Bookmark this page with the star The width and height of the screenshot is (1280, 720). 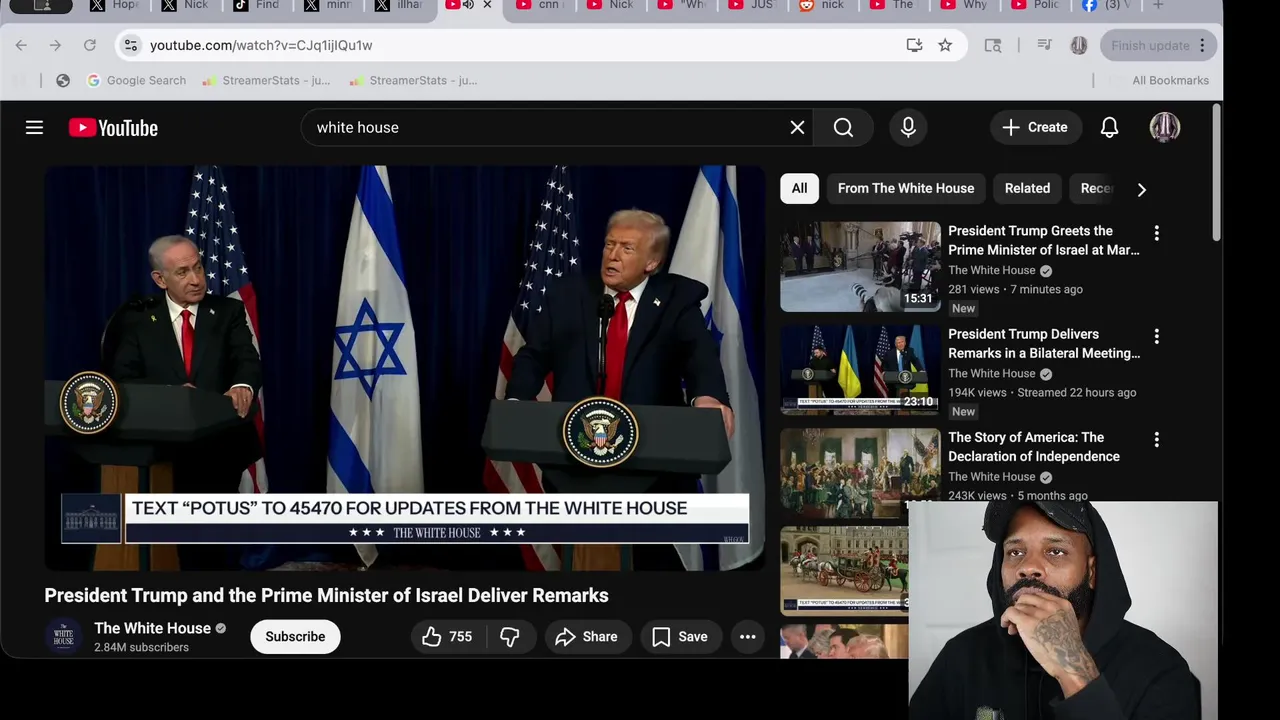coord(945,45)
